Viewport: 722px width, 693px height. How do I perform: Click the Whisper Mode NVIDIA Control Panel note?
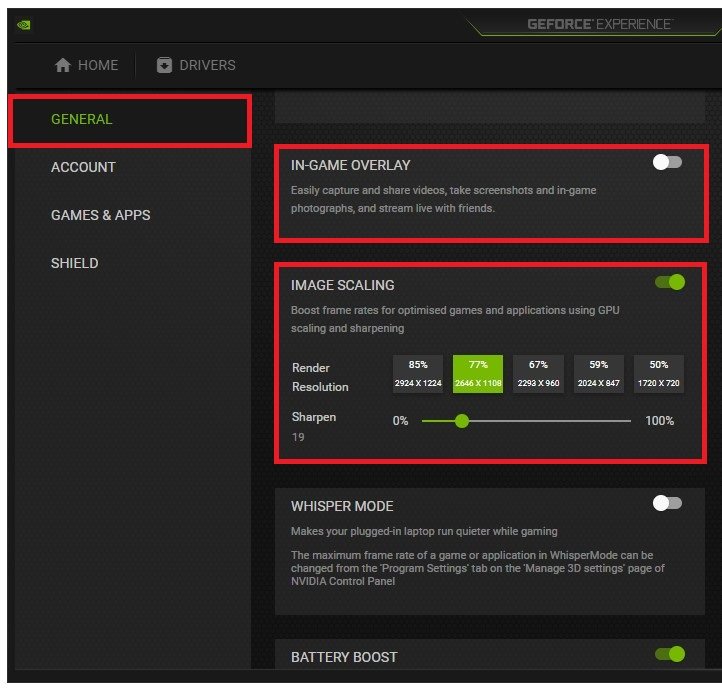pyautogui.click(x=477, y=568)
